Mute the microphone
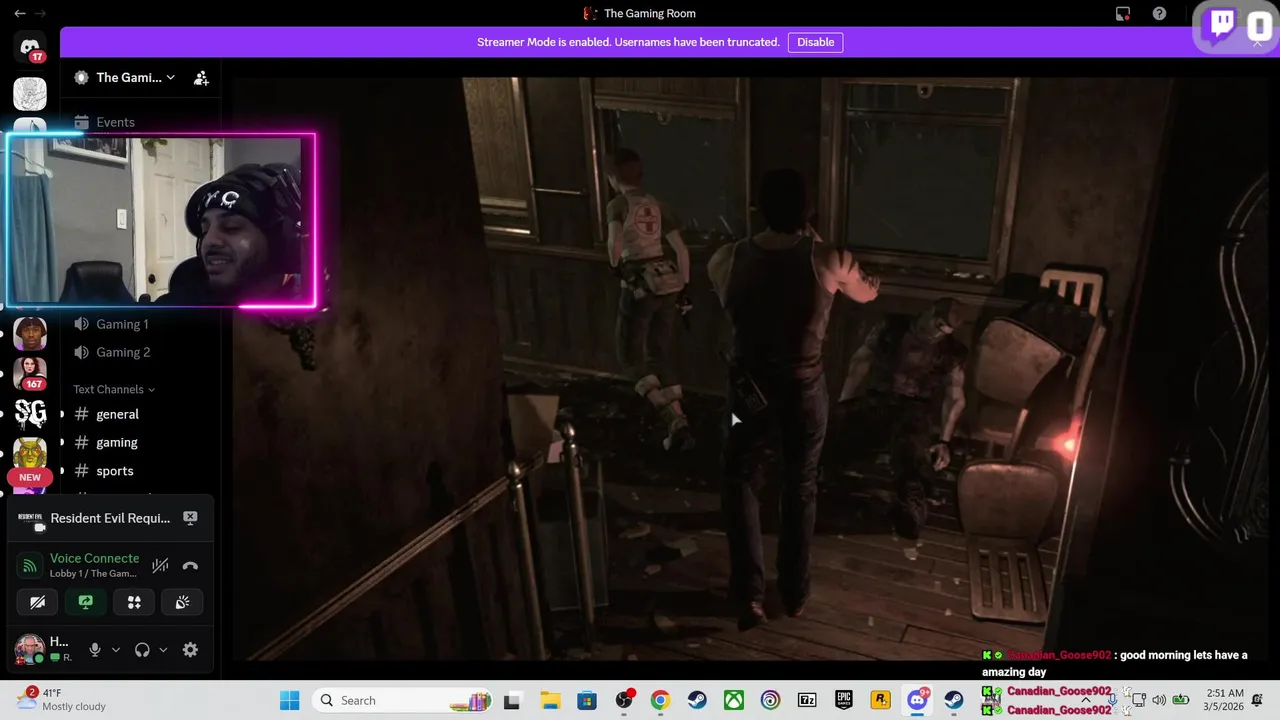 pos(95,650)
